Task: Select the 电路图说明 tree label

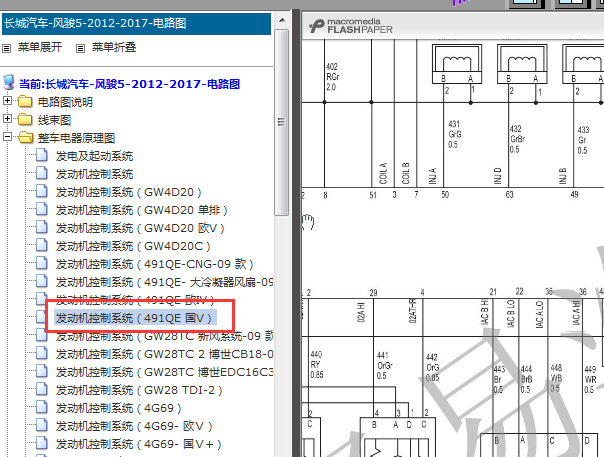Action: (x=65, y=102)
